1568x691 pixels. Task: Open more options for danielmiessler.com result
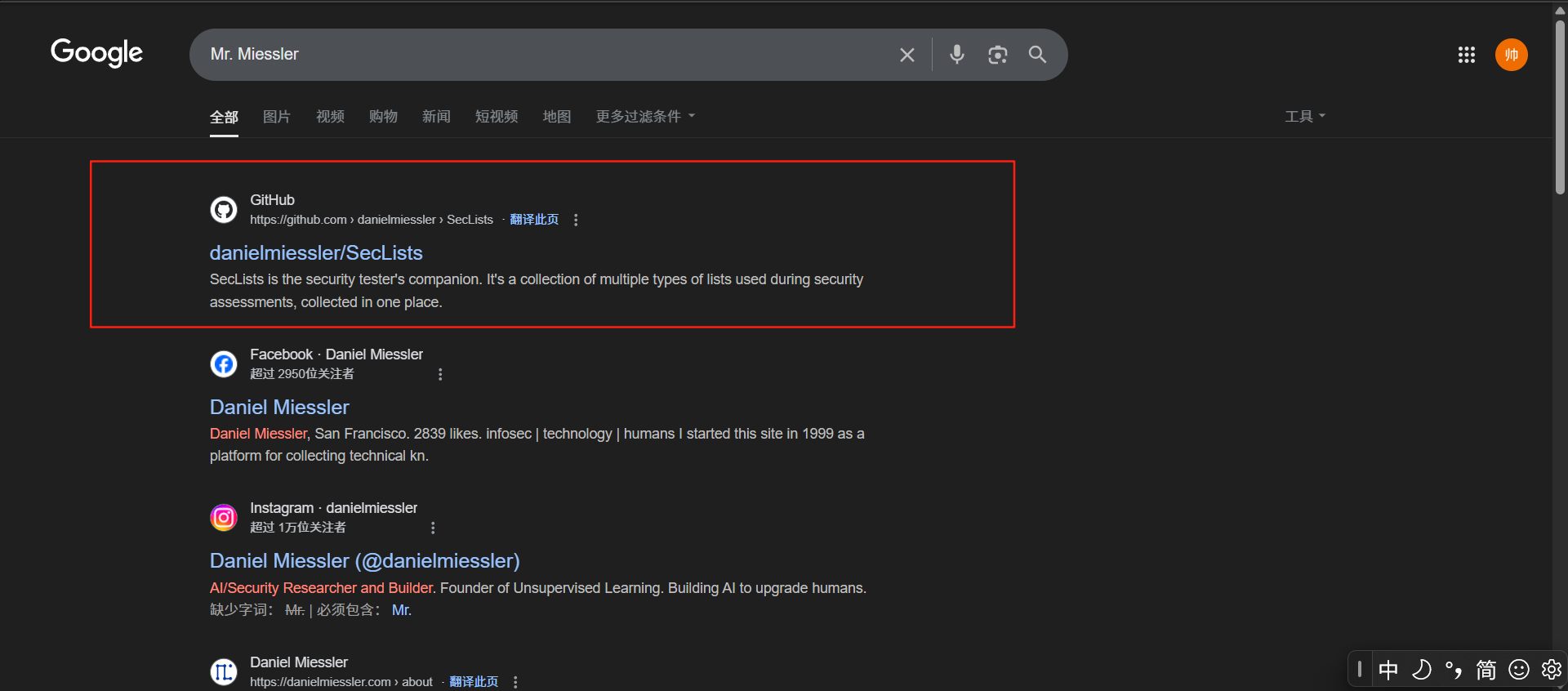(515, 682)
